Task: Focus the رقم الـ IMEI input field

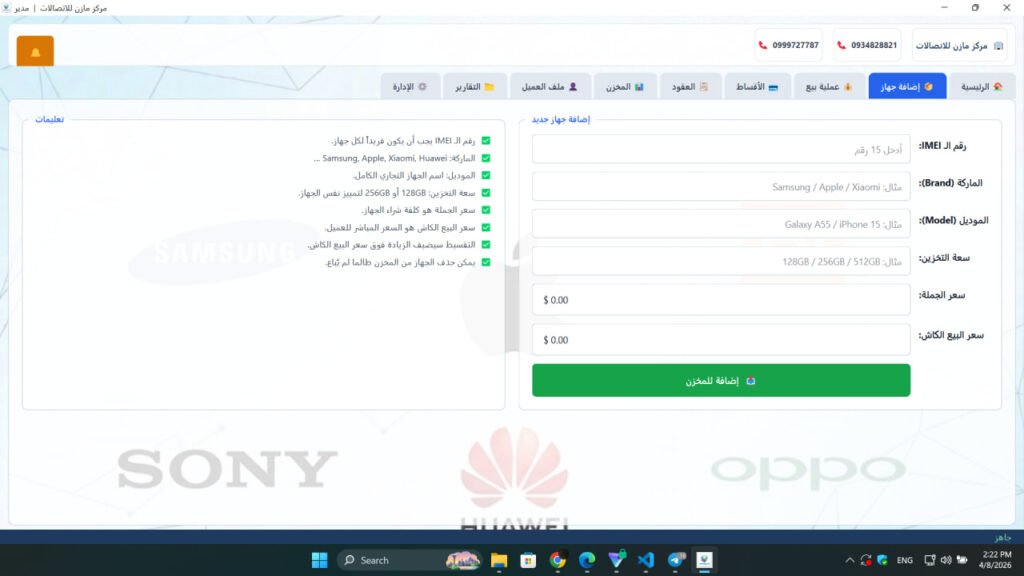Action: 721,149
